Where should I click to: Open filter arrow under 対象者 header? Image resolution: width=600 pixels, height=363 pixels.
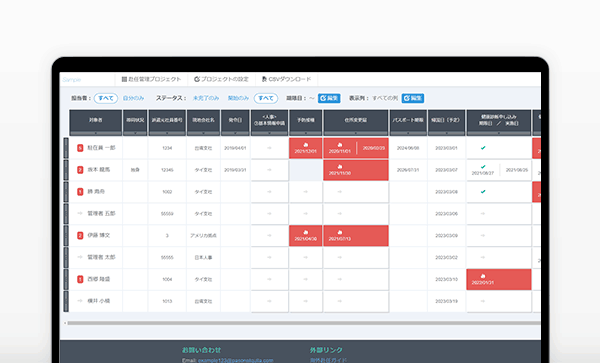(96, 133)
